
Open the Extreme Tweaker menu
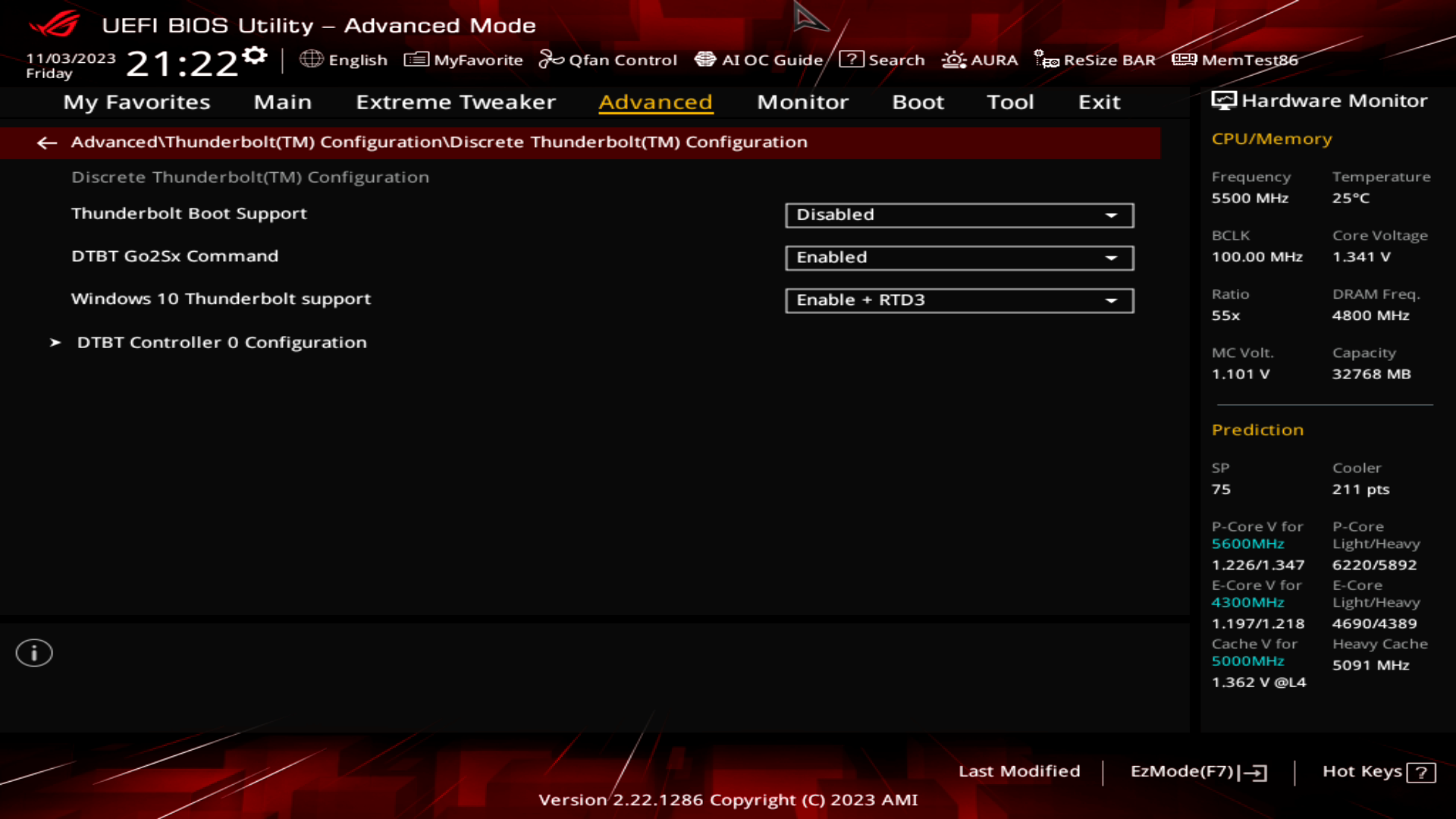click(456, 102)
